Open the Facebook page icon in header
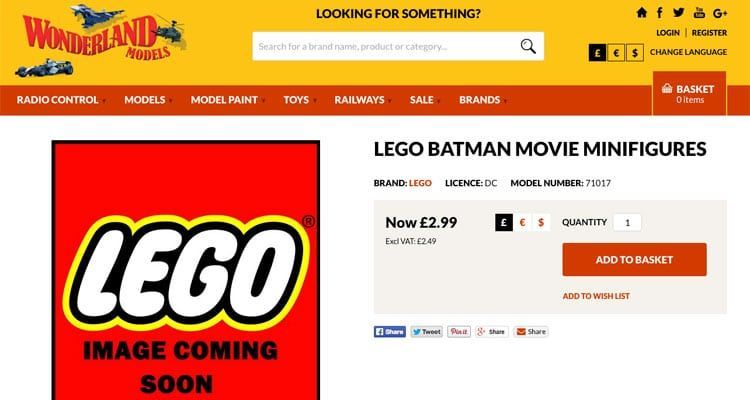 click(660, 13)
